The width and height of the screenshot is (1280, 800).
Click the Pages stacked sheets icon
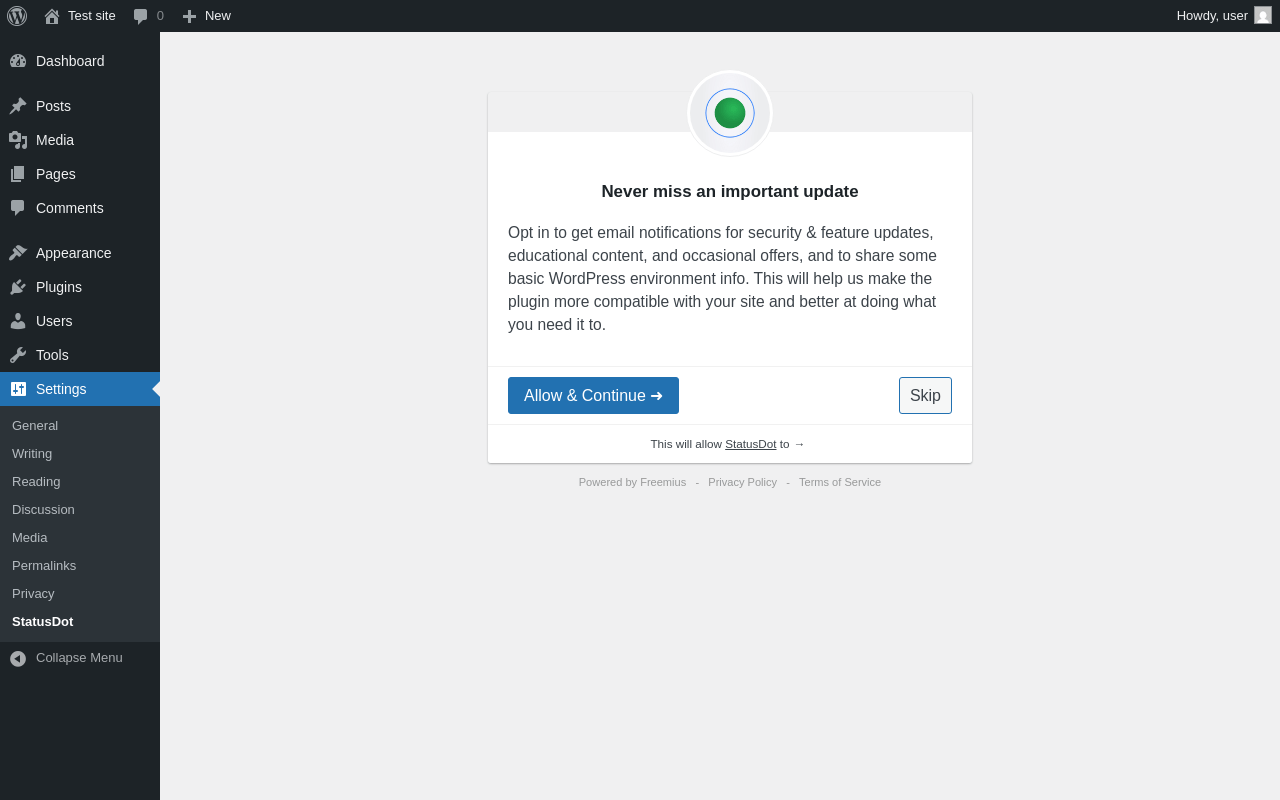18,174
